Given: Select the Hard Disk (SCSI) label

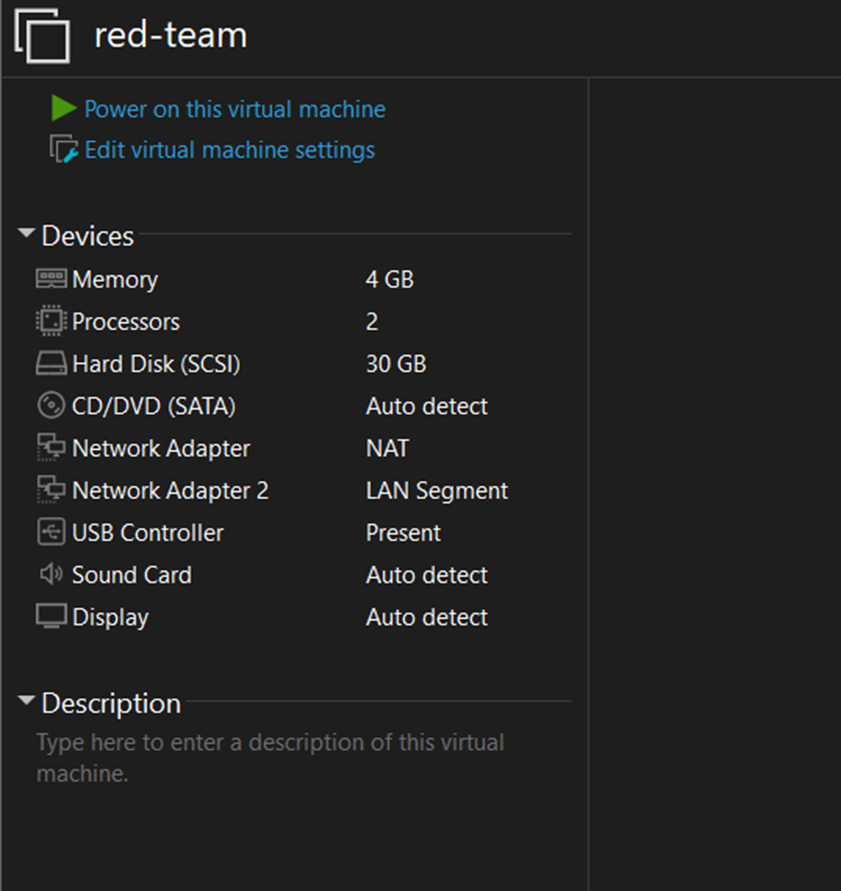Looking at the screenshot, I should 156,364.
